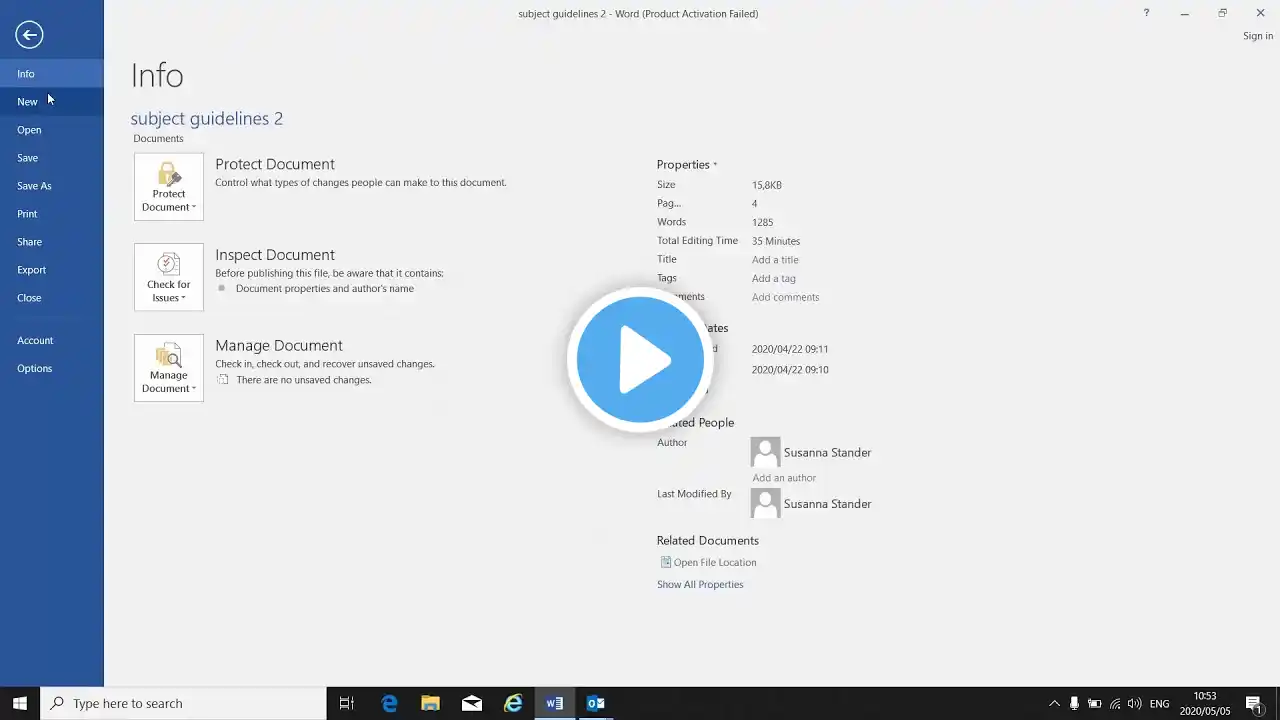The image size is (1280, 720).
Task: Open the Protect Document lock icon button
Action: [x=169, y=187]
